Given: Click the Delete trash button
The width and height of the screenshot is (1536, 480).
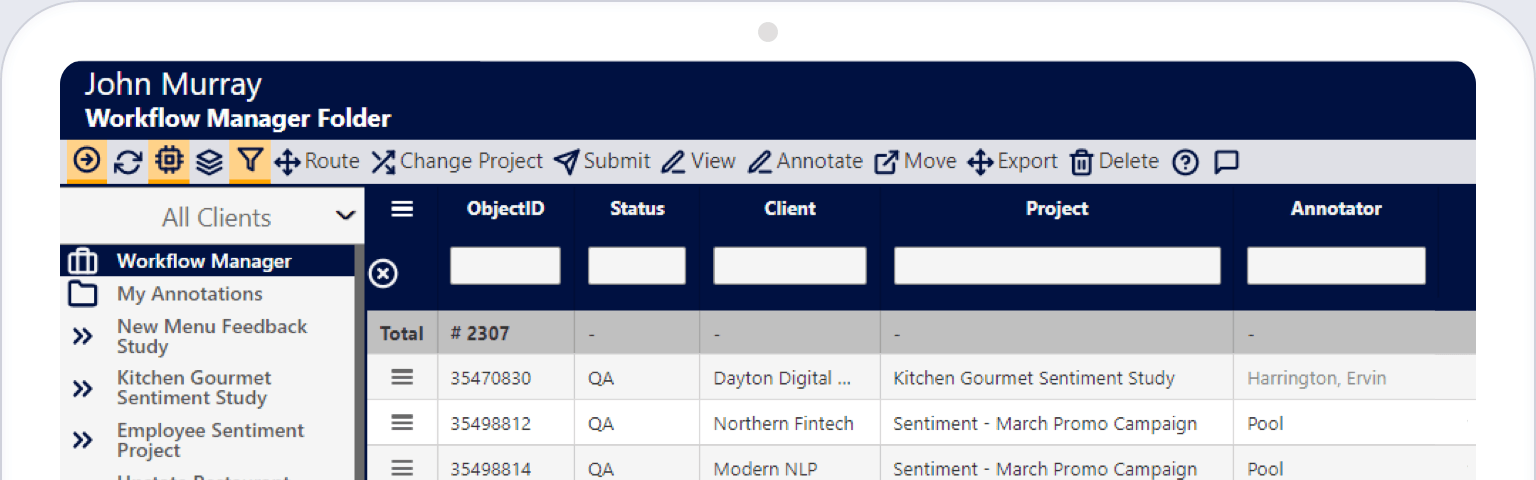Looking at the screenshot, I should 1114,162.
